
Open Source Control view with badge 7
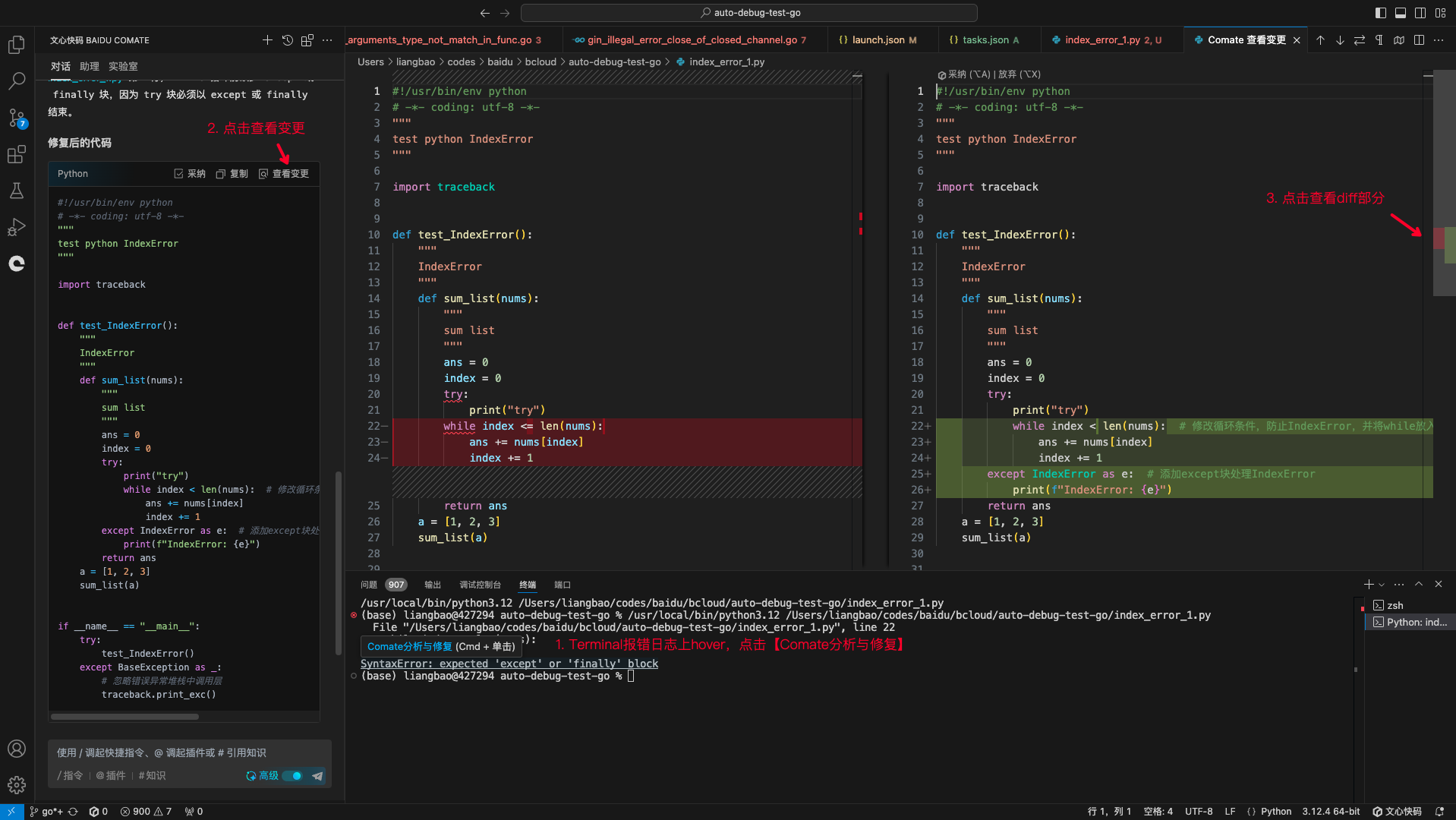pos(17,118)
